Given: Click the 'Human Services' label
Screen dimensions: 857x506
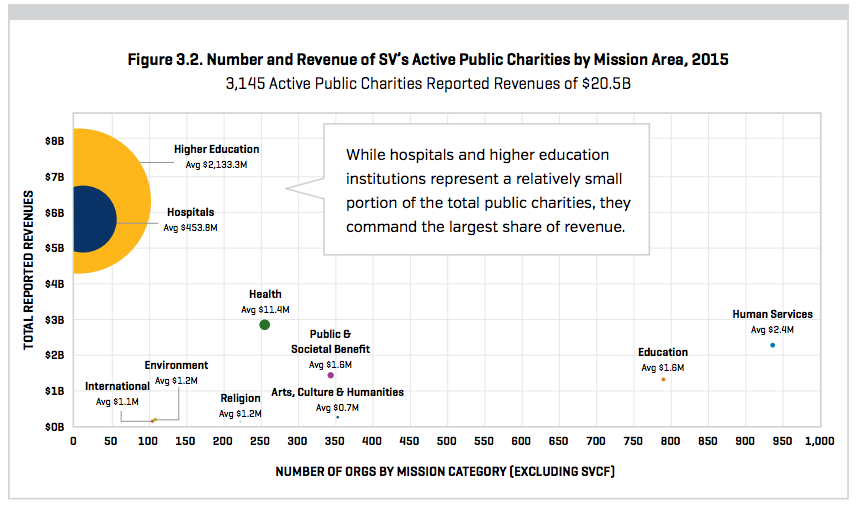Looking at the screenshot, I should click(772, 314).
